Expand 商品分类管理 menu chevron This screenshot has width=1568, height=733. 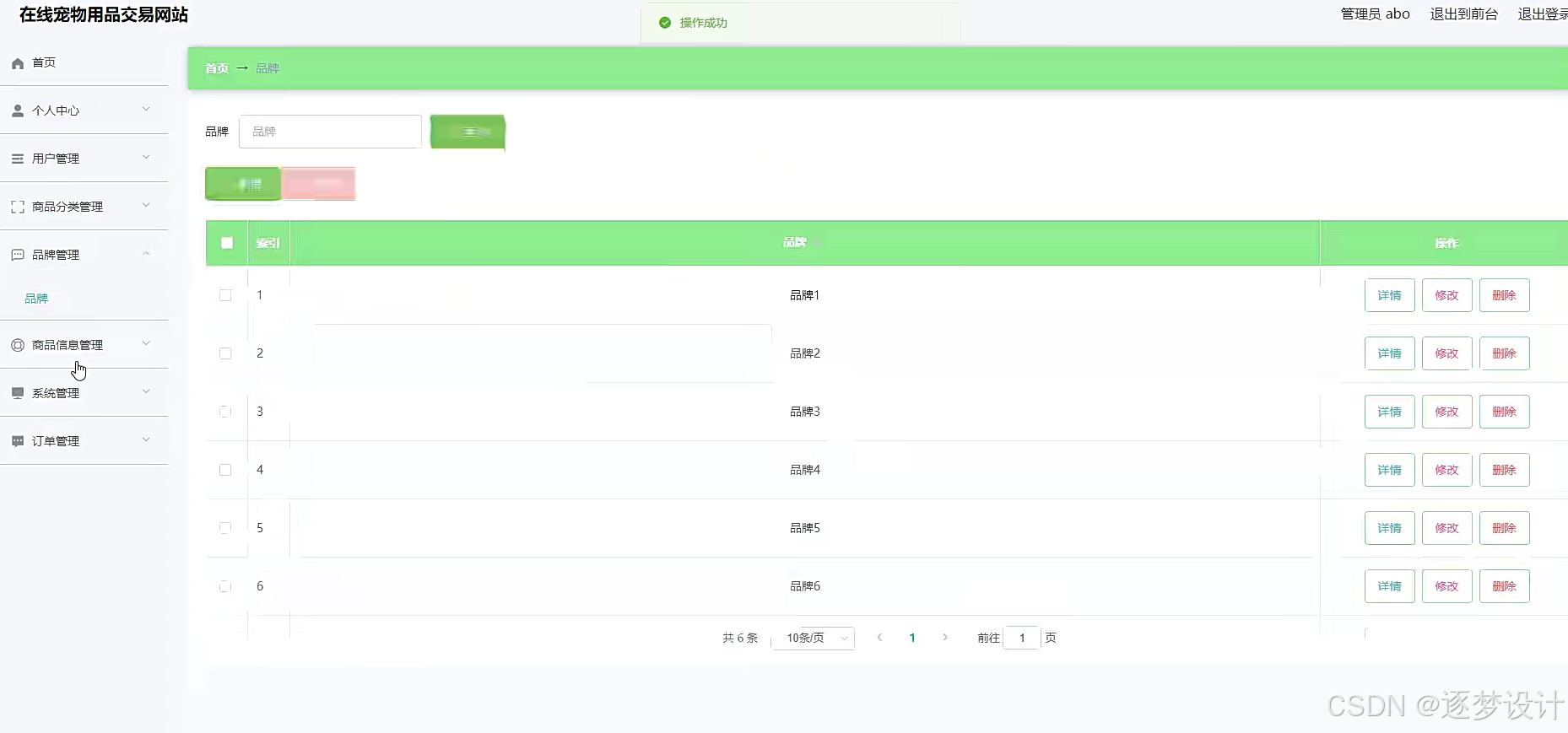coord(146,205)
